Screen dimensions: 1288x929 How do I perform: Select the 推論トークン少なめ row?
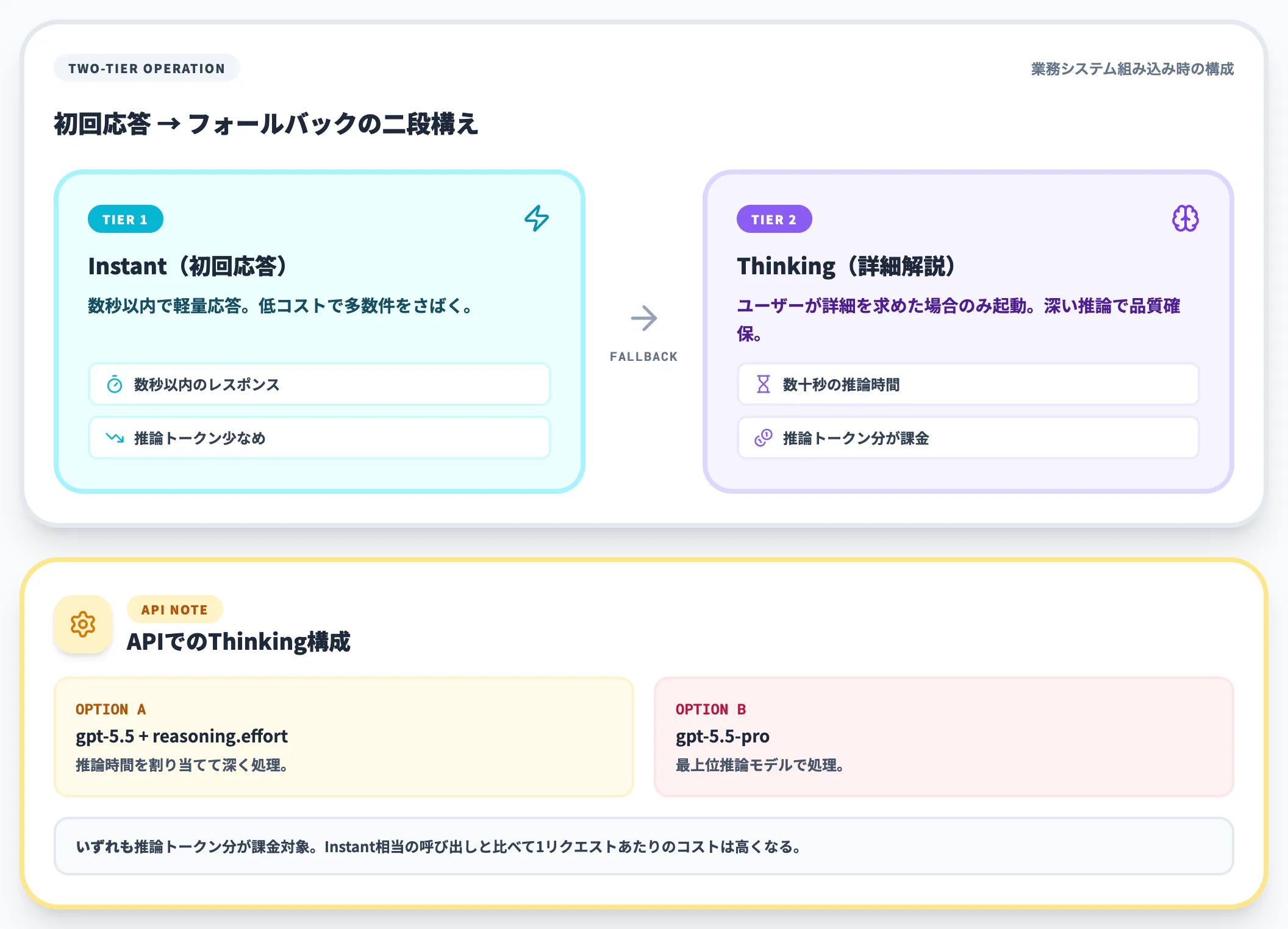click(320, 438)
